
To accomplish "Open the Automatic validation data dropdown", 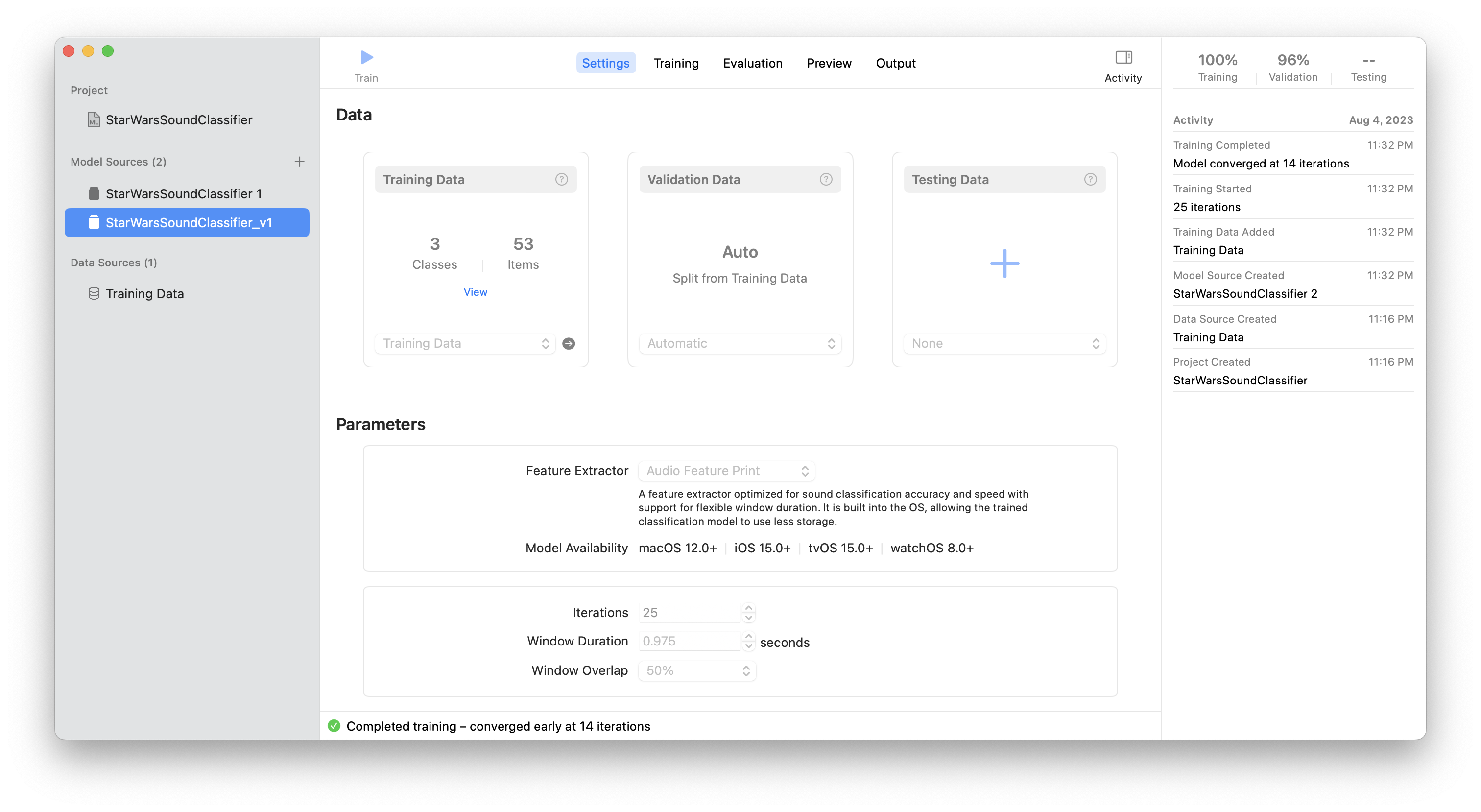I will click(x=740, y=343).
